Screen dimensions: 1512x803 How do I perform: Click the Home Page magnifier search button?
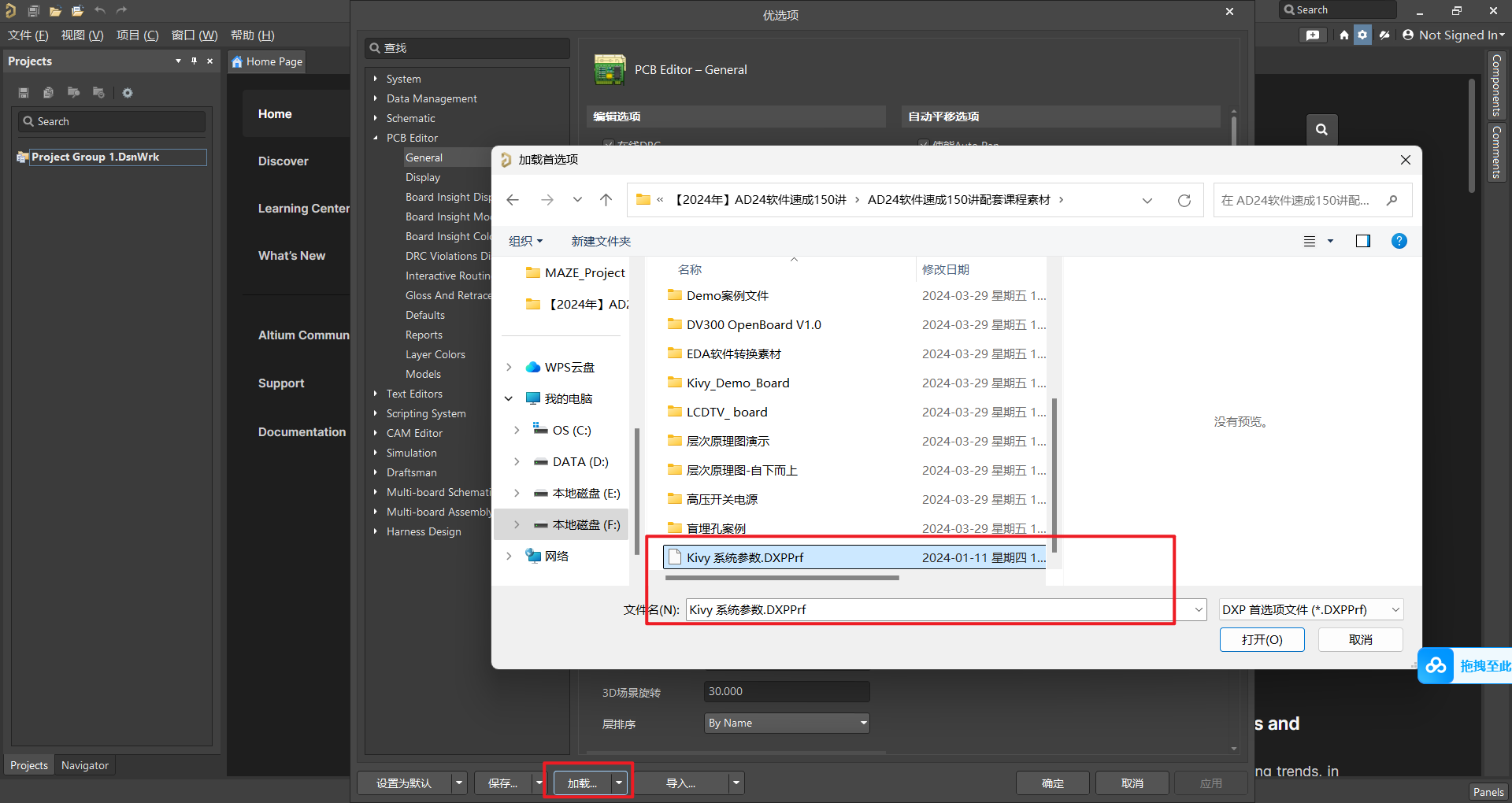point(1321,129)
